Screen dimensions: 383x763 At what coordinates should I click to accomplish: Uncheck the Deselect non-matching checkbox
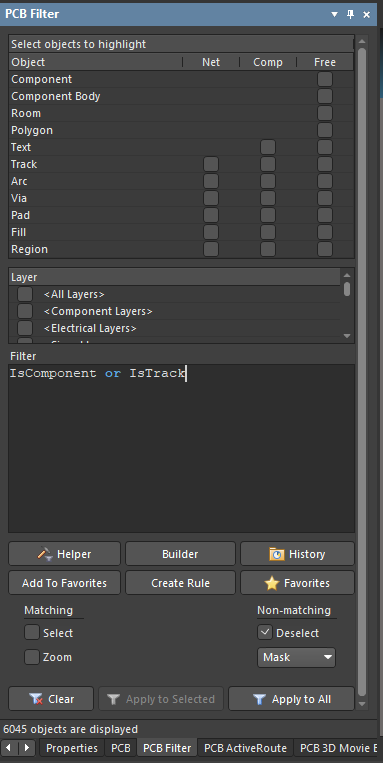tap(265, 633)
